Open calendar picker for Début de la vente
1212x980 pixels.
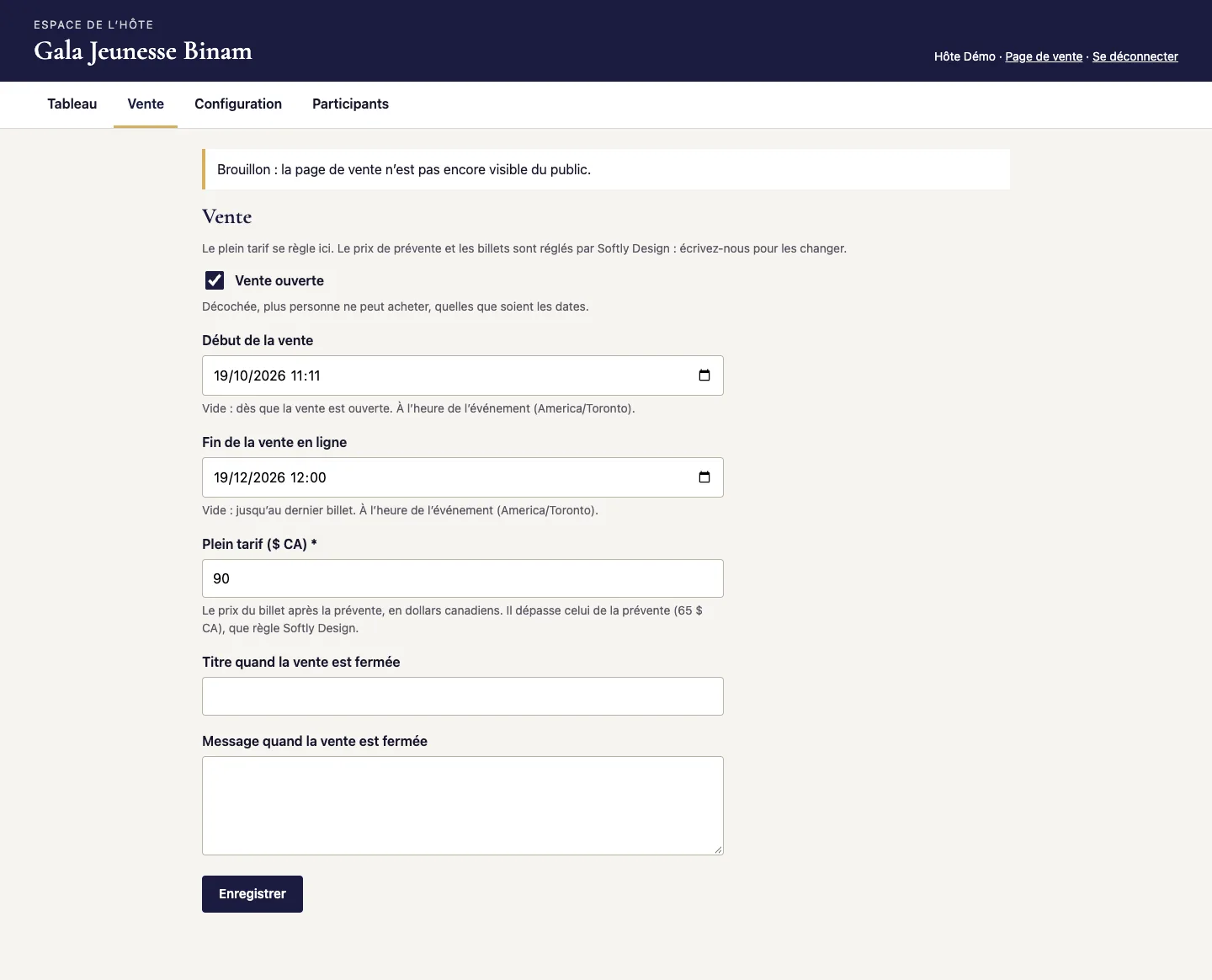tap(704, 375)
